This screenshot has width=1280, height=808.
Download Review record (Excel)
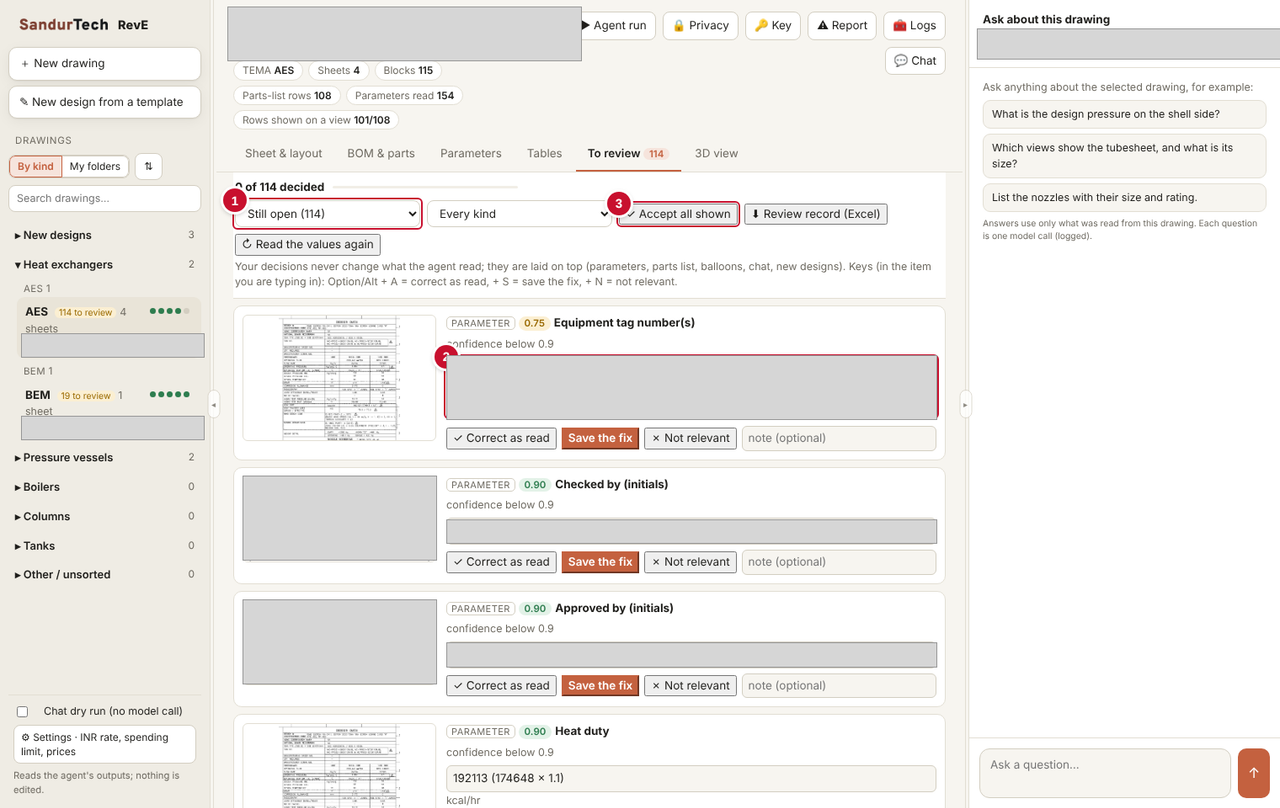tap(815, 214)
